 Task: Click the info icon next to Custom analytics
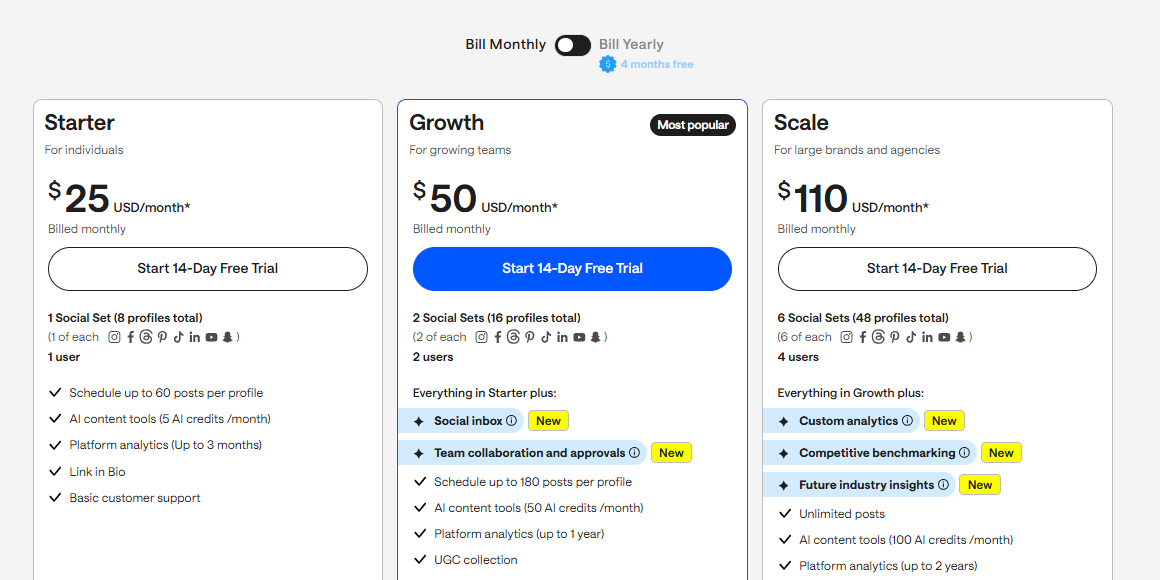pyautogui.click(x=907, y=421)
